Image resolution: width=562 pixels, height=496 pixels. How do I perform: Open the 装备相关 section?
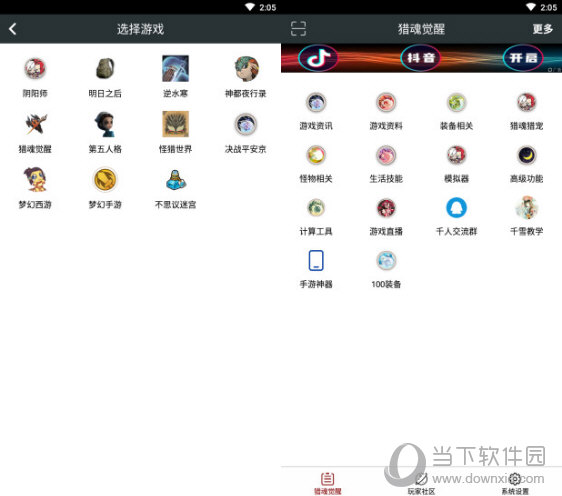(456, 102)
